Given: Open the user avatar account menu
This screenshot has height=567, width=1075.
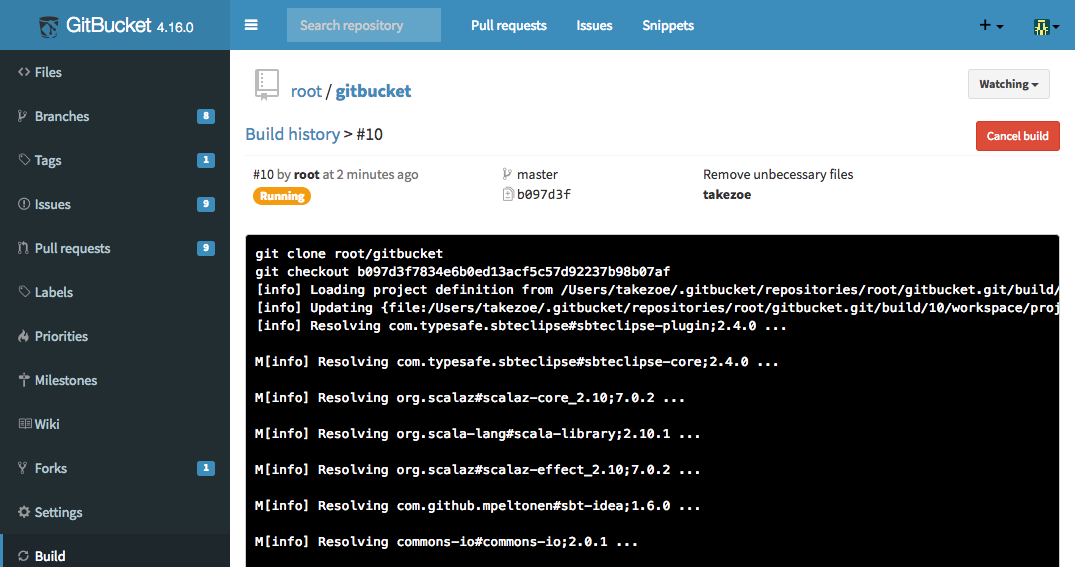Looking at the screenshot, I should 1045,26.
